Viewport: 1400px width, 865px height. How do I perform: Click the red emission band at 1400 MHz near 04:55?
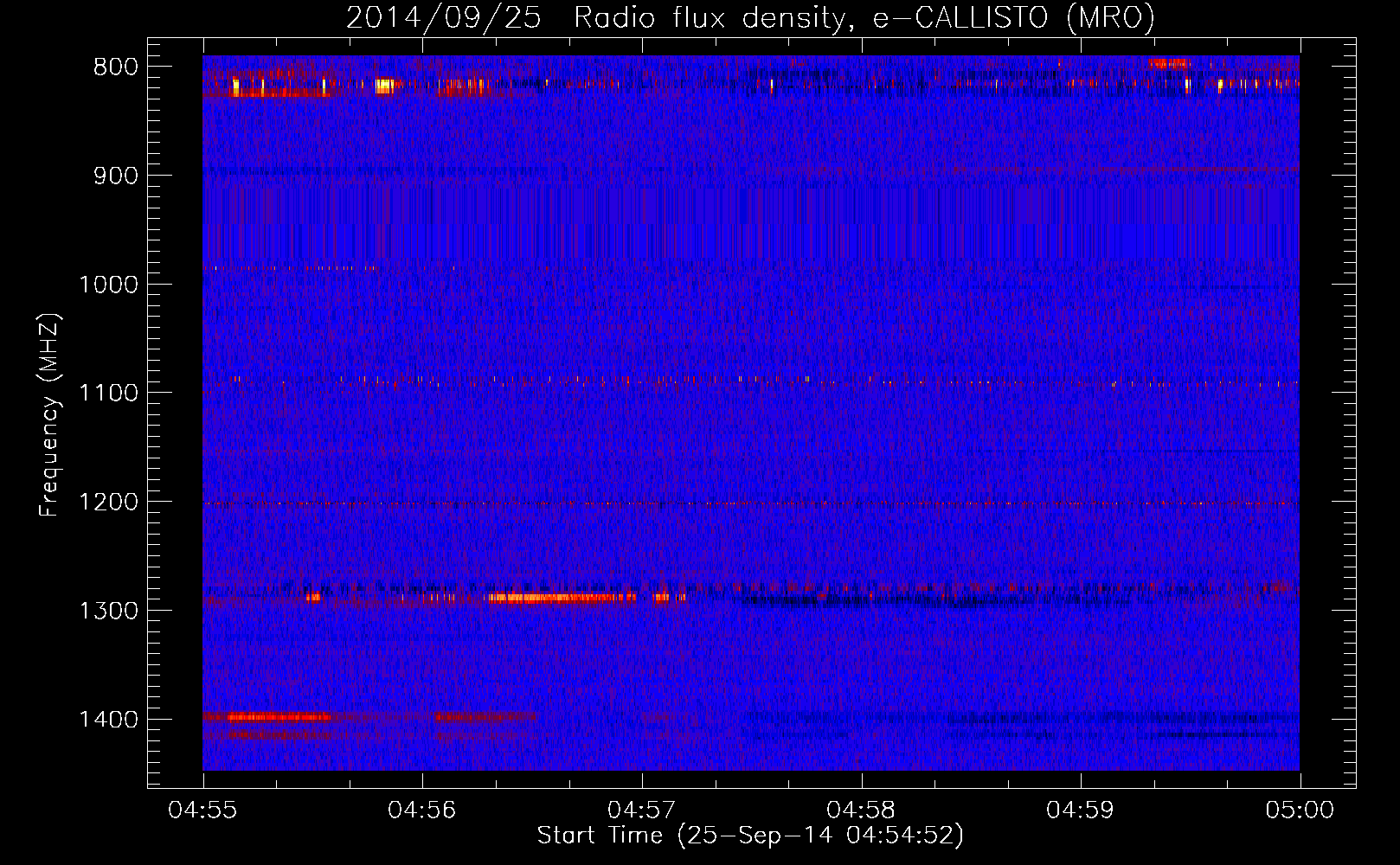point(279,716)
